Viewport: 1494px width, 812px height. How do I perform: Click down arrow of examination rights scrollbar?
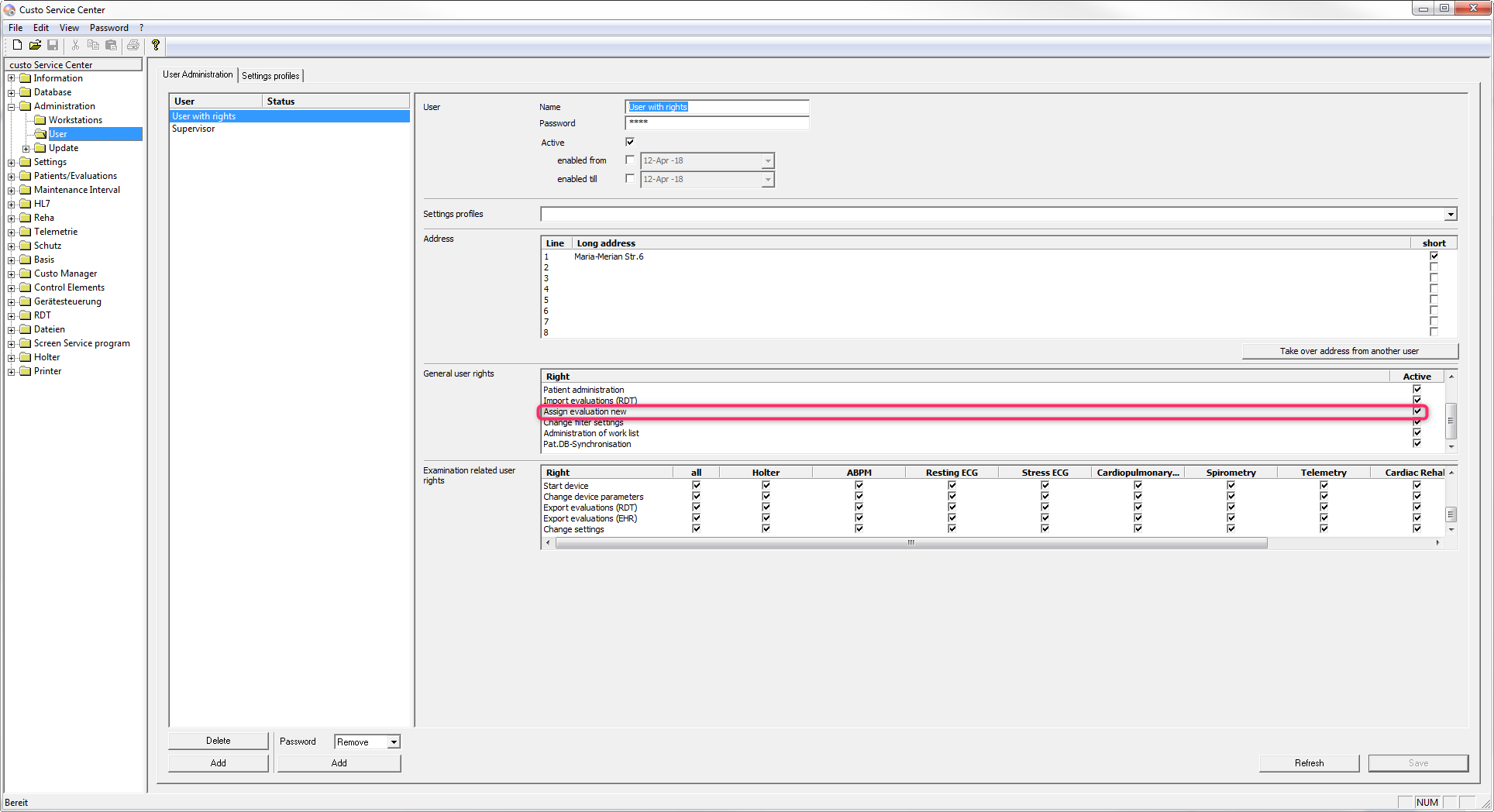pos(1451,530)
